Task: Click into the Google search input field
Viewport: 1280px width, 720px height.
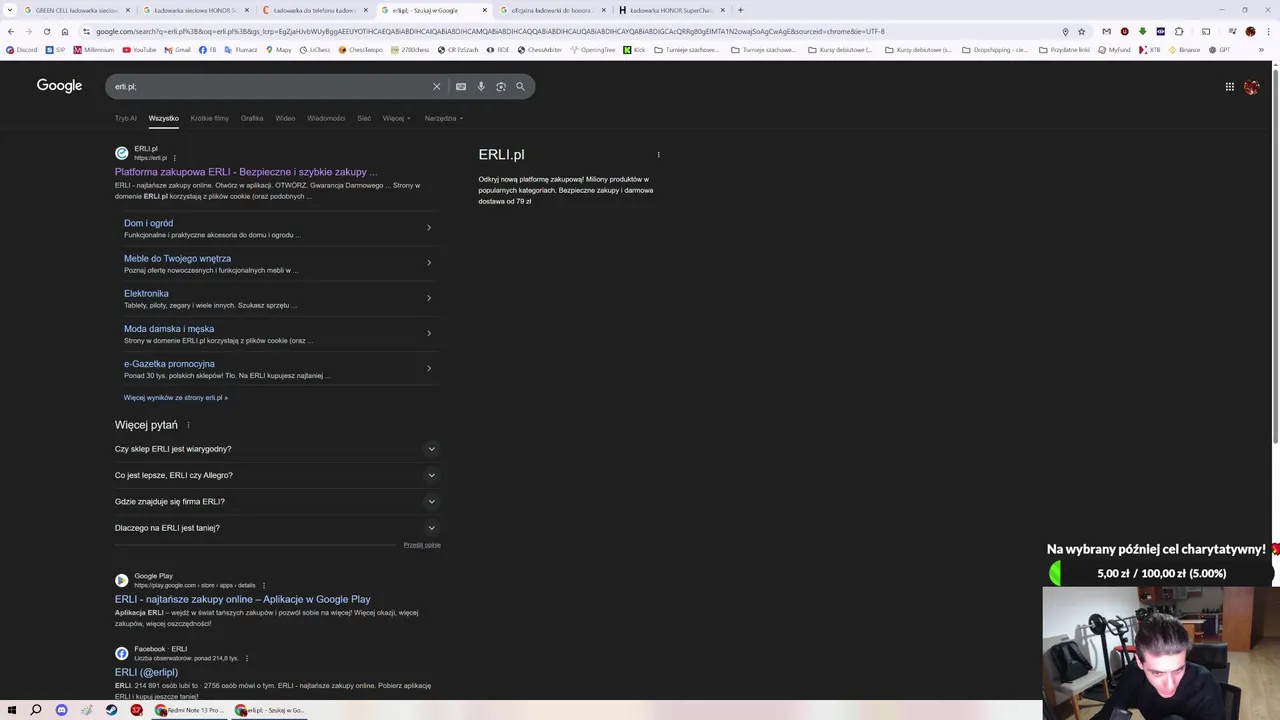Action: click(270, 87)
